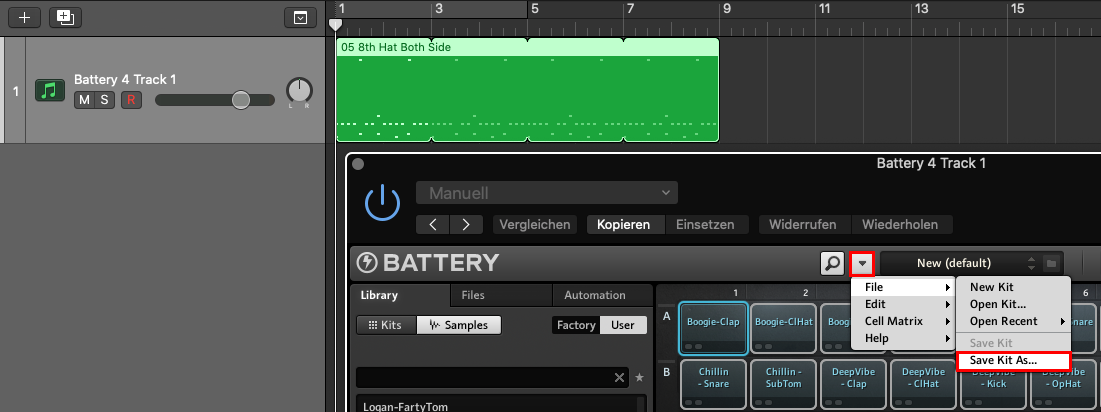Image resolution: width=1101 pixels, height=412 pixels.
Task: Select the DeepVibe - ClHat cell
Action: pos(924,385)
